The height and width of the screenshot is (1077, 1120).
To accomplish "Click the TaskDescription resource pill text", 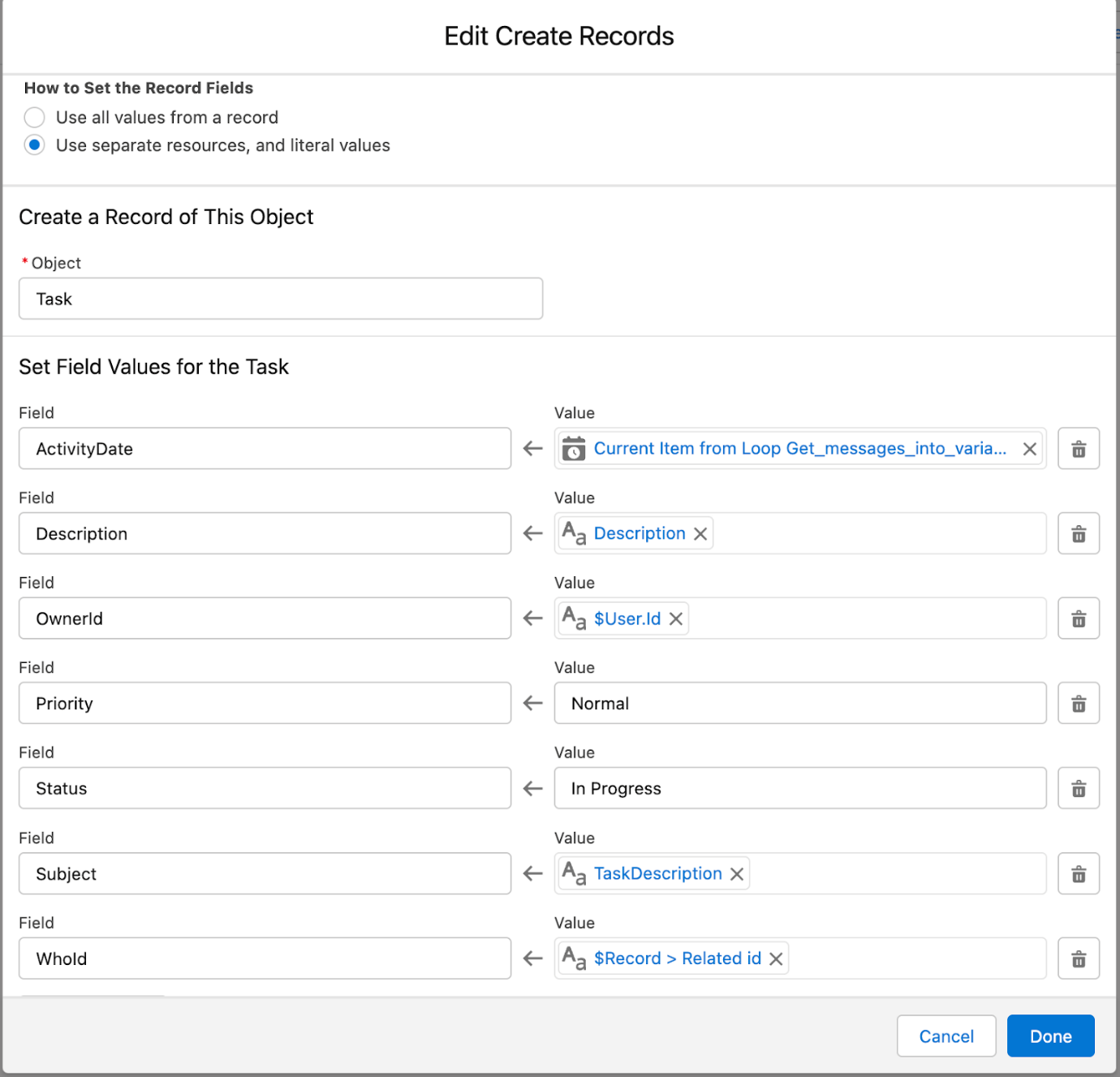I will pos(658,874).
